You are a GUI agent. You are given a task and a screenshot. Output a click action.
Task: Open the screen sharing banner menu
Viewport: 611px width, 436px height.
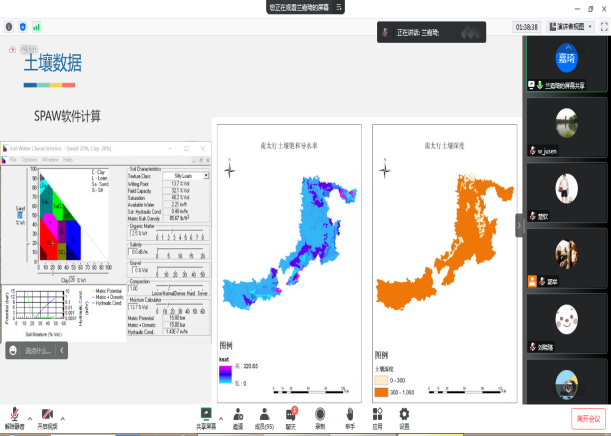click(x=337, y=6)
